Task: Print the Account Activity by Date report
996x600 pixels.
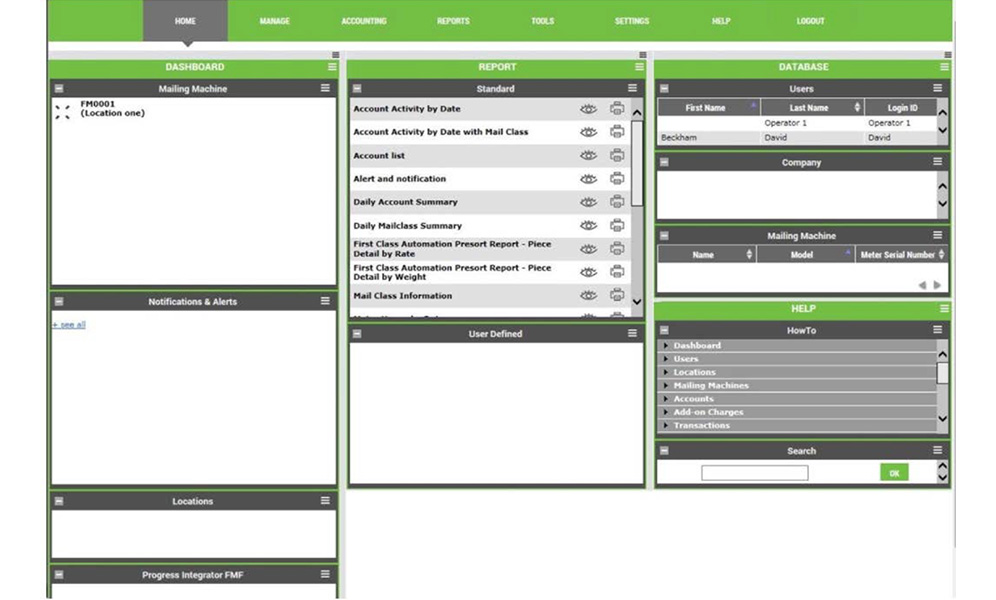Action: coord(617,109)
